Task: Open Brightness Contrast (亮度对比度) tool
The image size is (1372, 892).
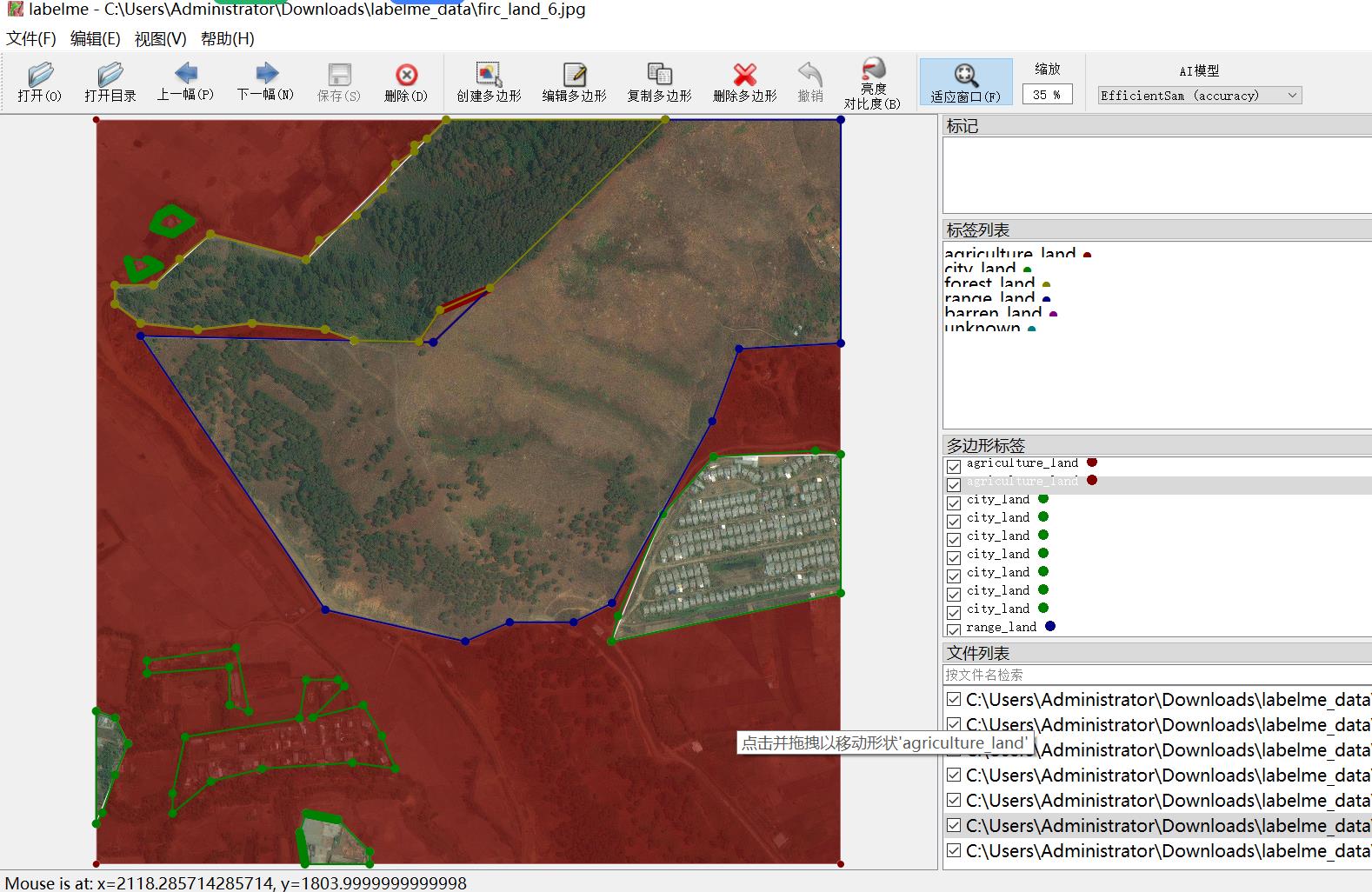Action: 872,82
